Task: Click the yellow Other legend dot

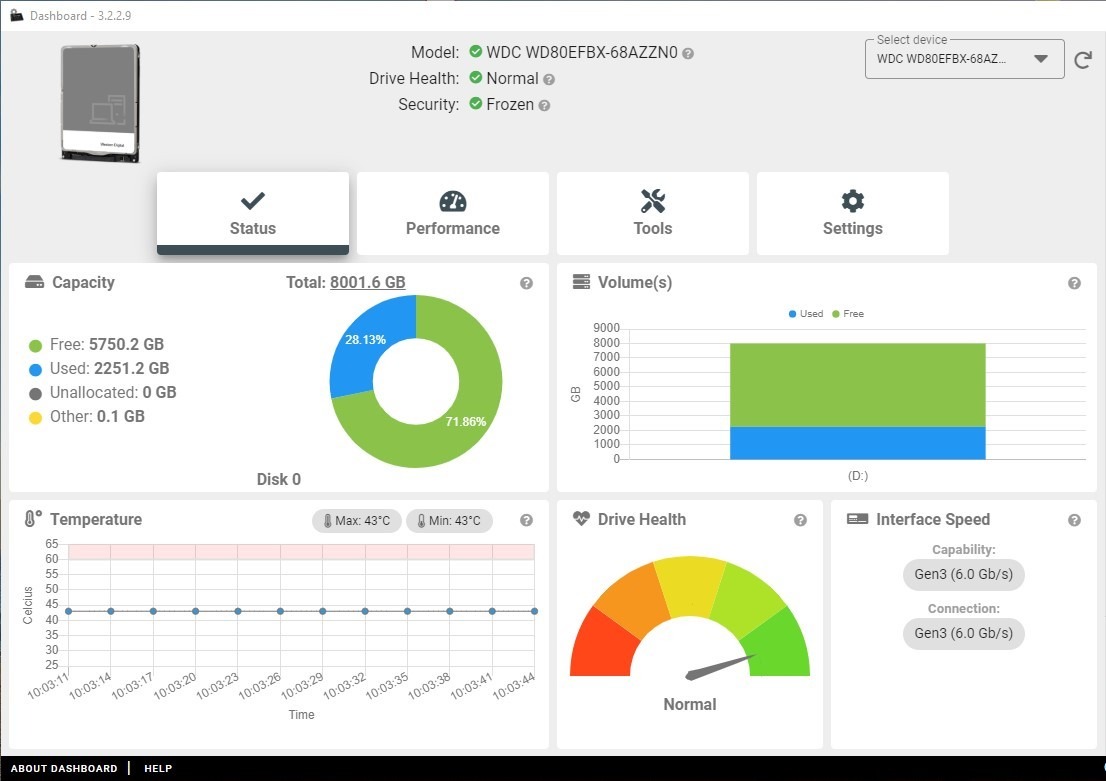Action: pos(35,418)
